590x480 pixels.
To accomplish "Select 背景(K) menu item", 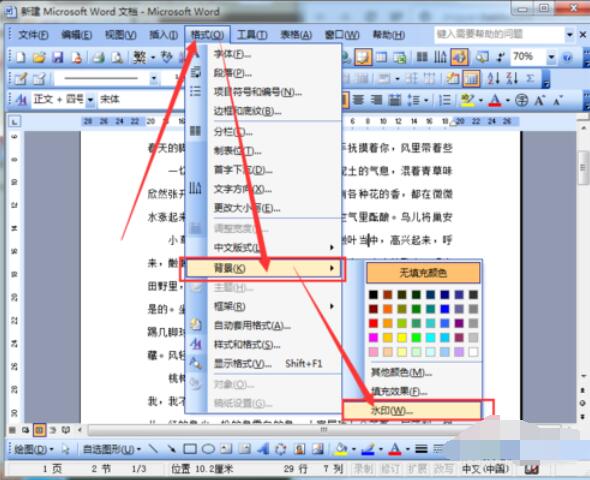I will (262, 268).
